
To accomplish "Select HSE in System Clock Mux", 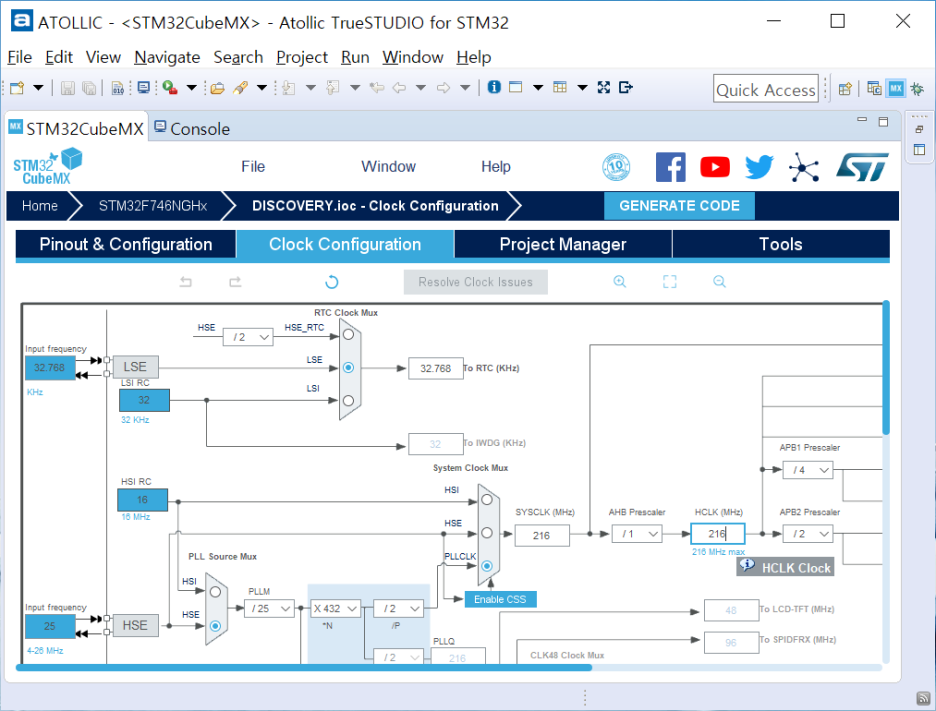I will 487,533.
